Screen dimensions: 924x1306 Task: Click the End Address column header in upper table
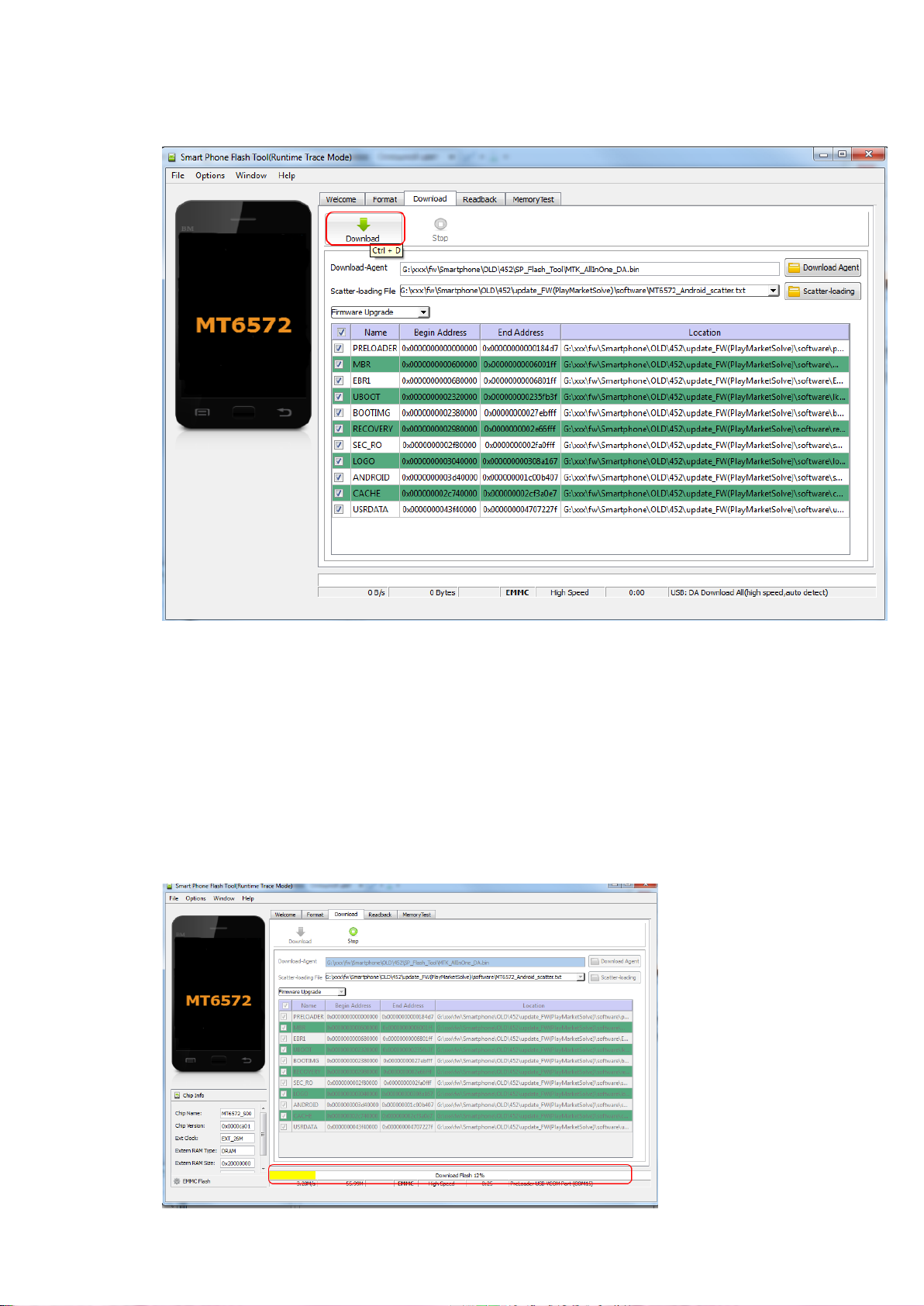tap(521, 333)
